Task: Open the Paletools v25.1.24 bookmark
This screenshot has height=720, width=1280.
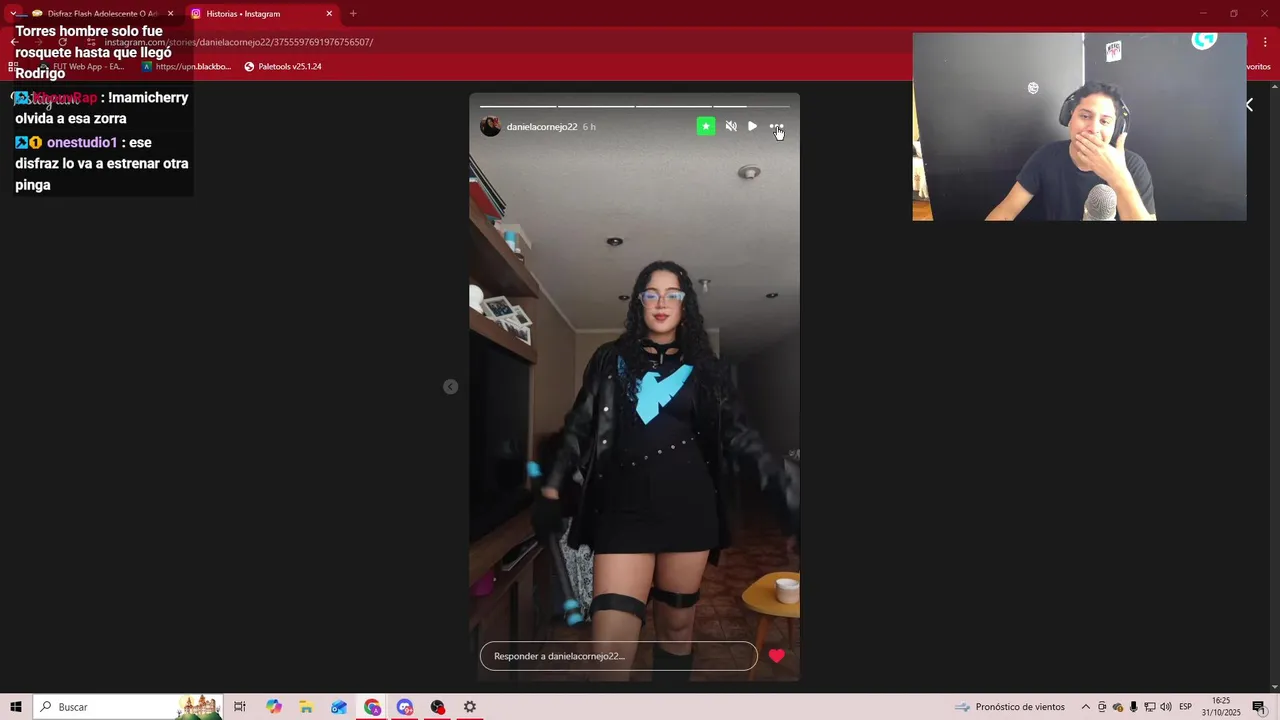Action: [283, 66]
